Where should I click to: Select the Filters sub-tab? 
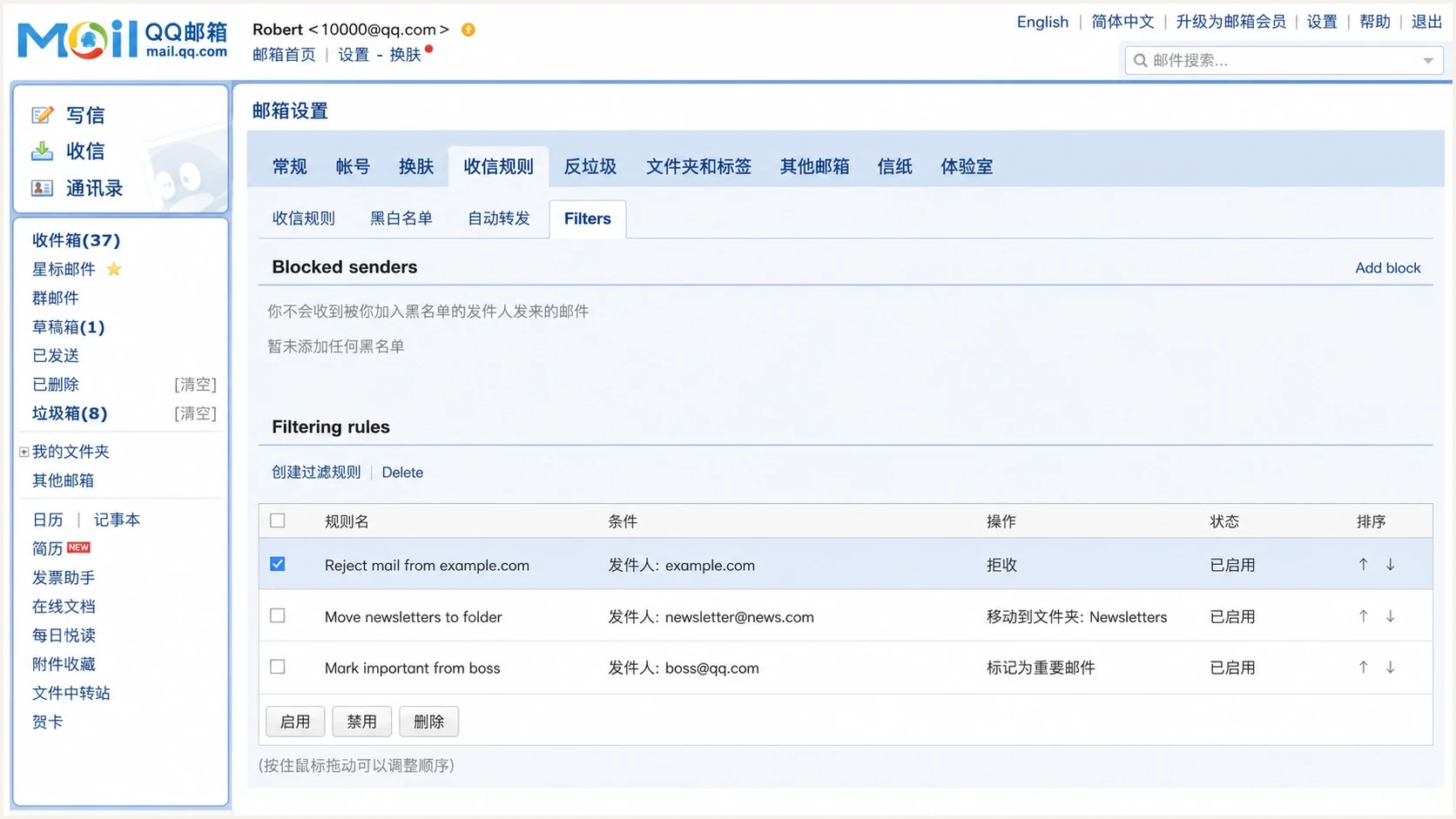click(x=588, y=218)
